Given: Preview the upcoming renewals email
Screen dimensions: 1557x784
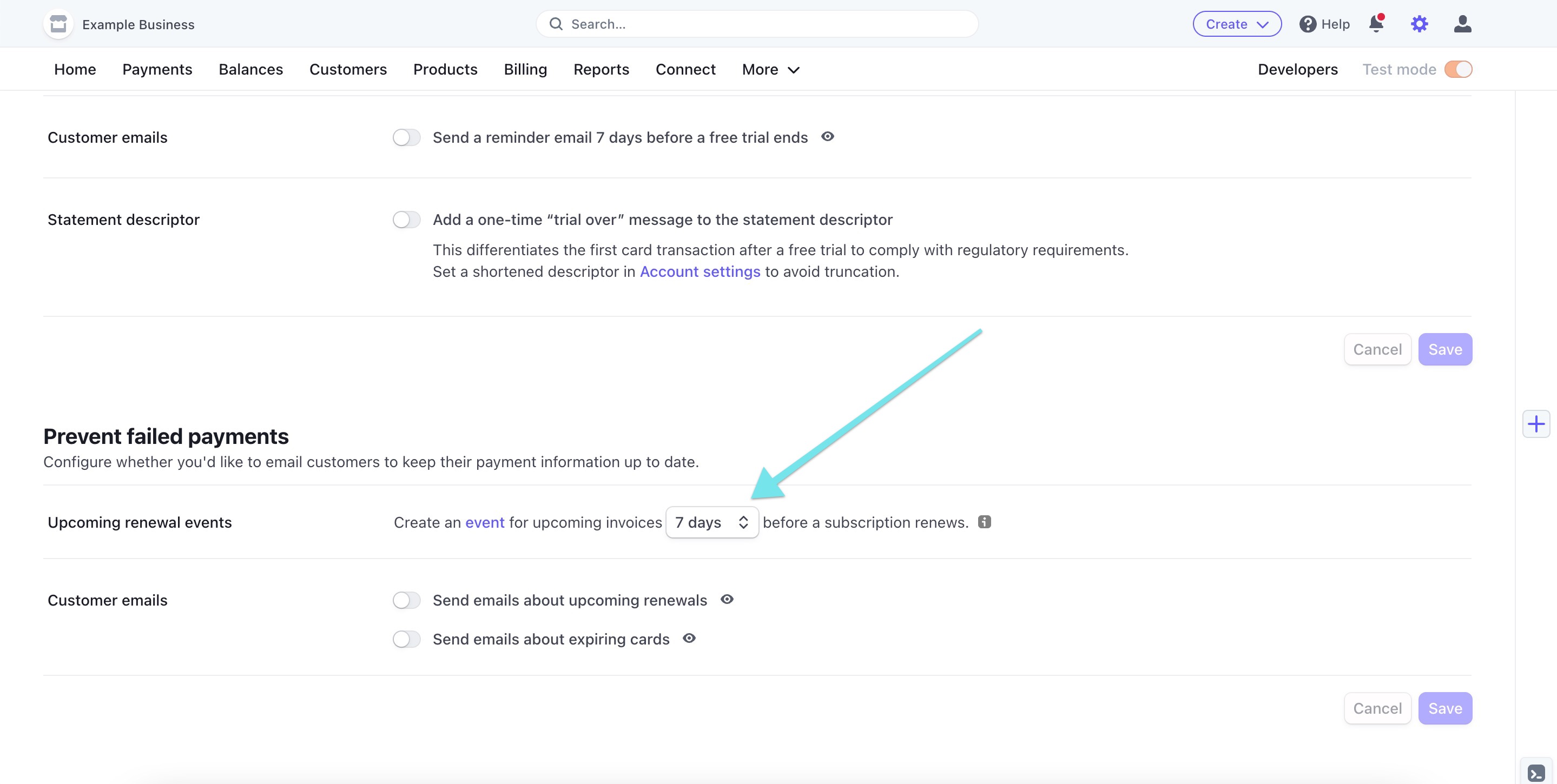Looking at the screenshot, I should click(727, 599).
